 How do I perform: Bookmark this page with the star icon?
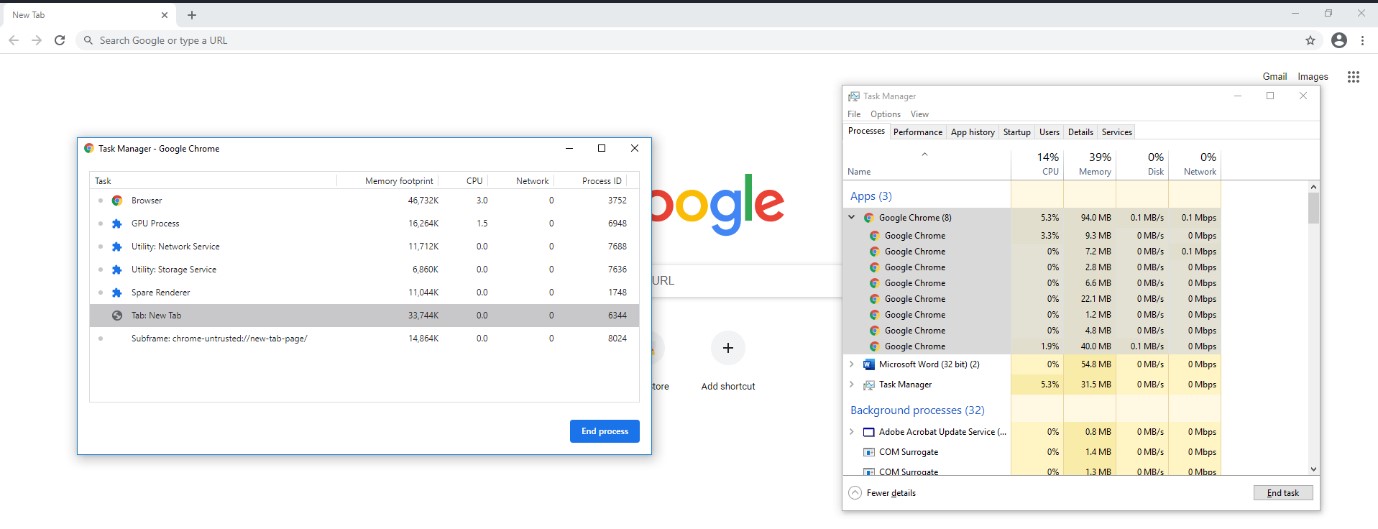coord(1310,40)
